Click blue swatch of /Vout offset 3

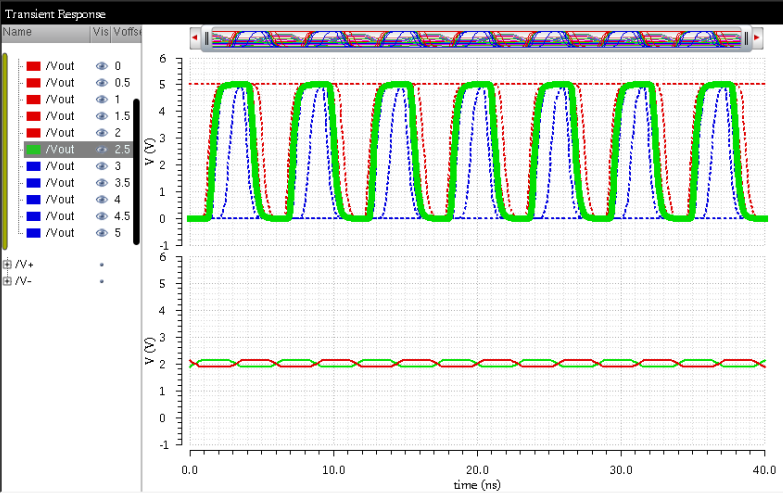point(33,166)
